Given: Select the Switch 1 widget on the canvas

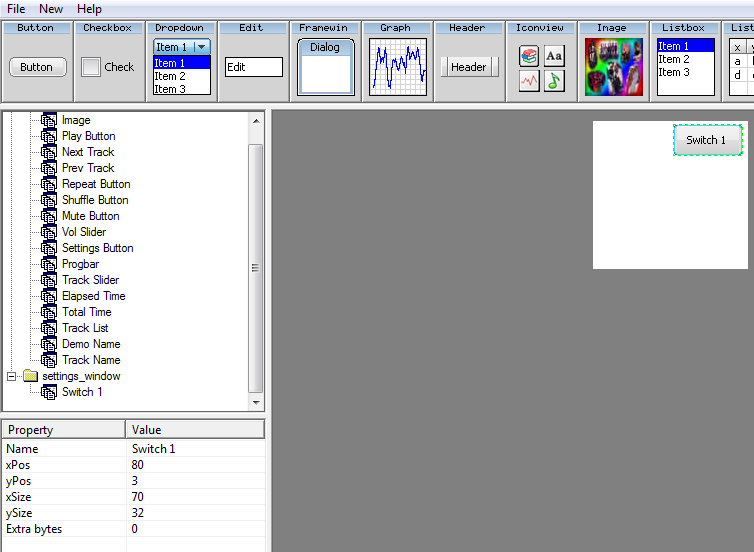Looking at the screenshot, I should point(707,140).
